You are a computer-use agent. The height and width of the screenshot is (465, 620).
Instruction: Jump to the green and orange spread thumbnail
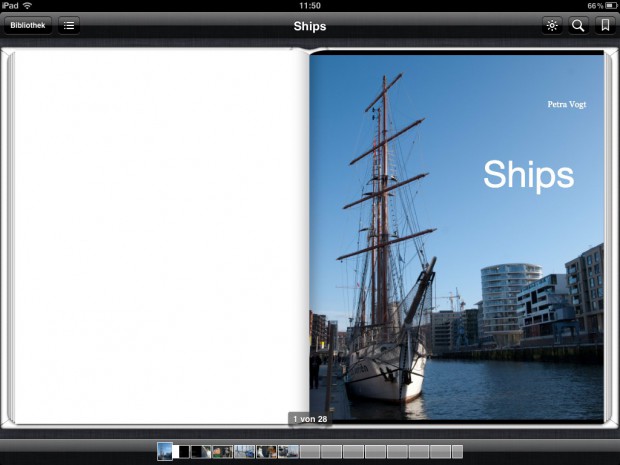pos(223,452)
